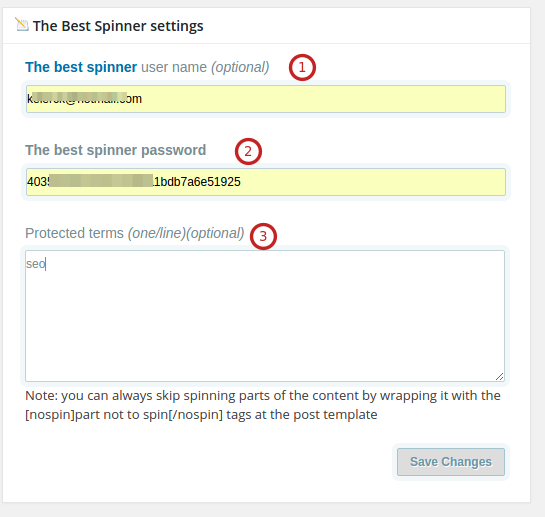Click the nospin note text below textarea
Screen dimensions: 545x517
point(263,405)
